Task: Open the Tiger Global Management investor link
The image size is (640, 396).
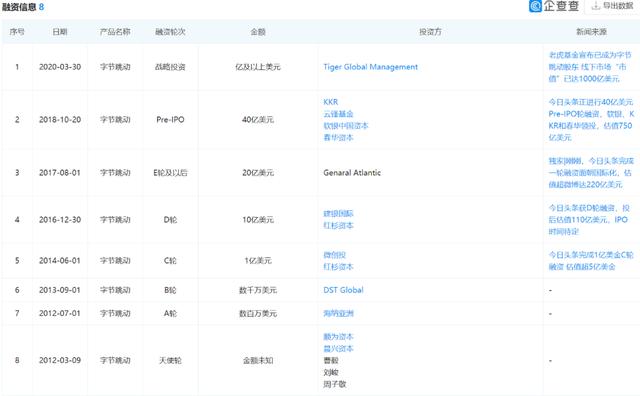Action: [x=371, y=67]
